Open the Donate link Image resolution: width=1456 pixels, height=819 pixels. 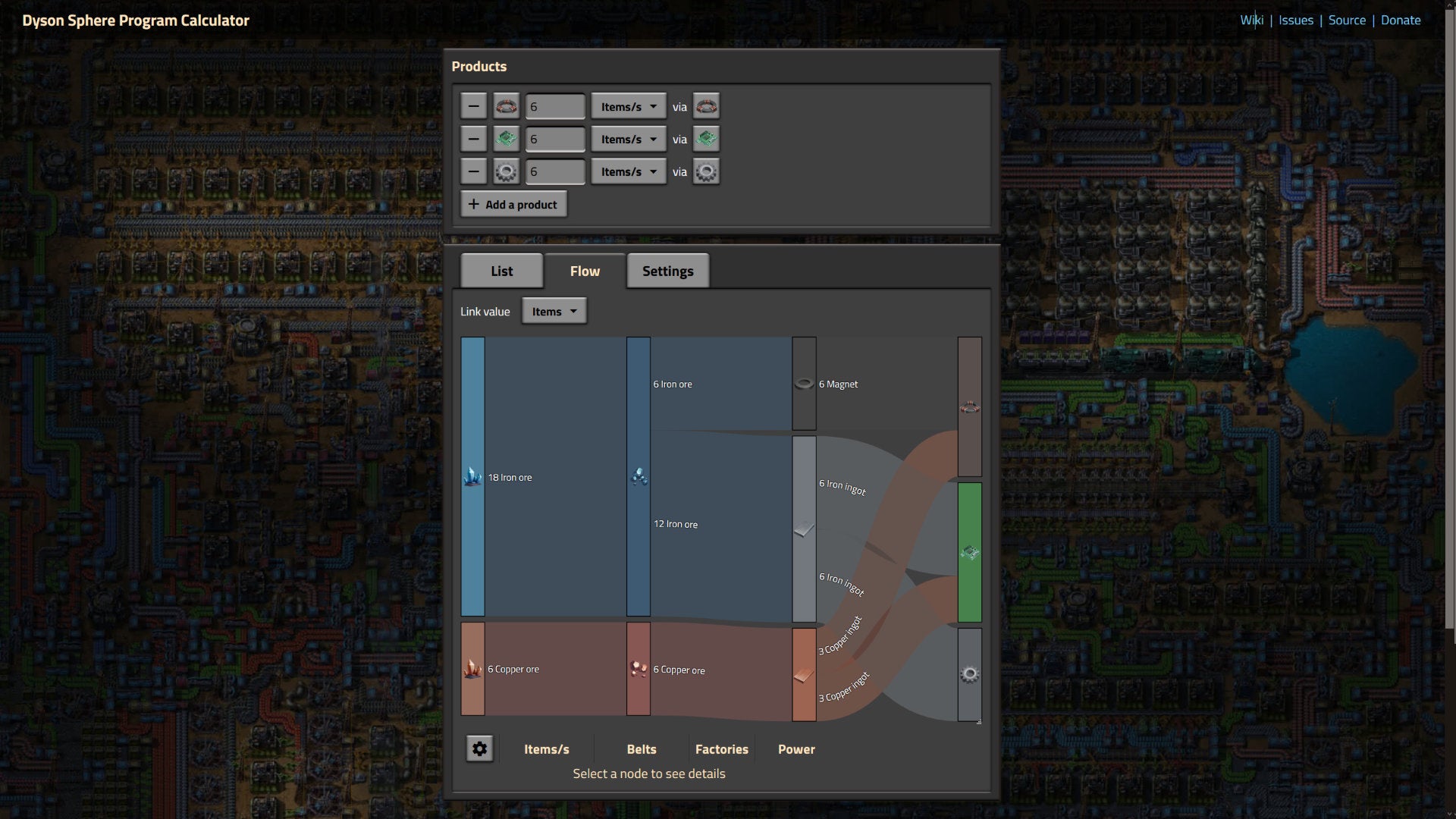point(1400,20)
